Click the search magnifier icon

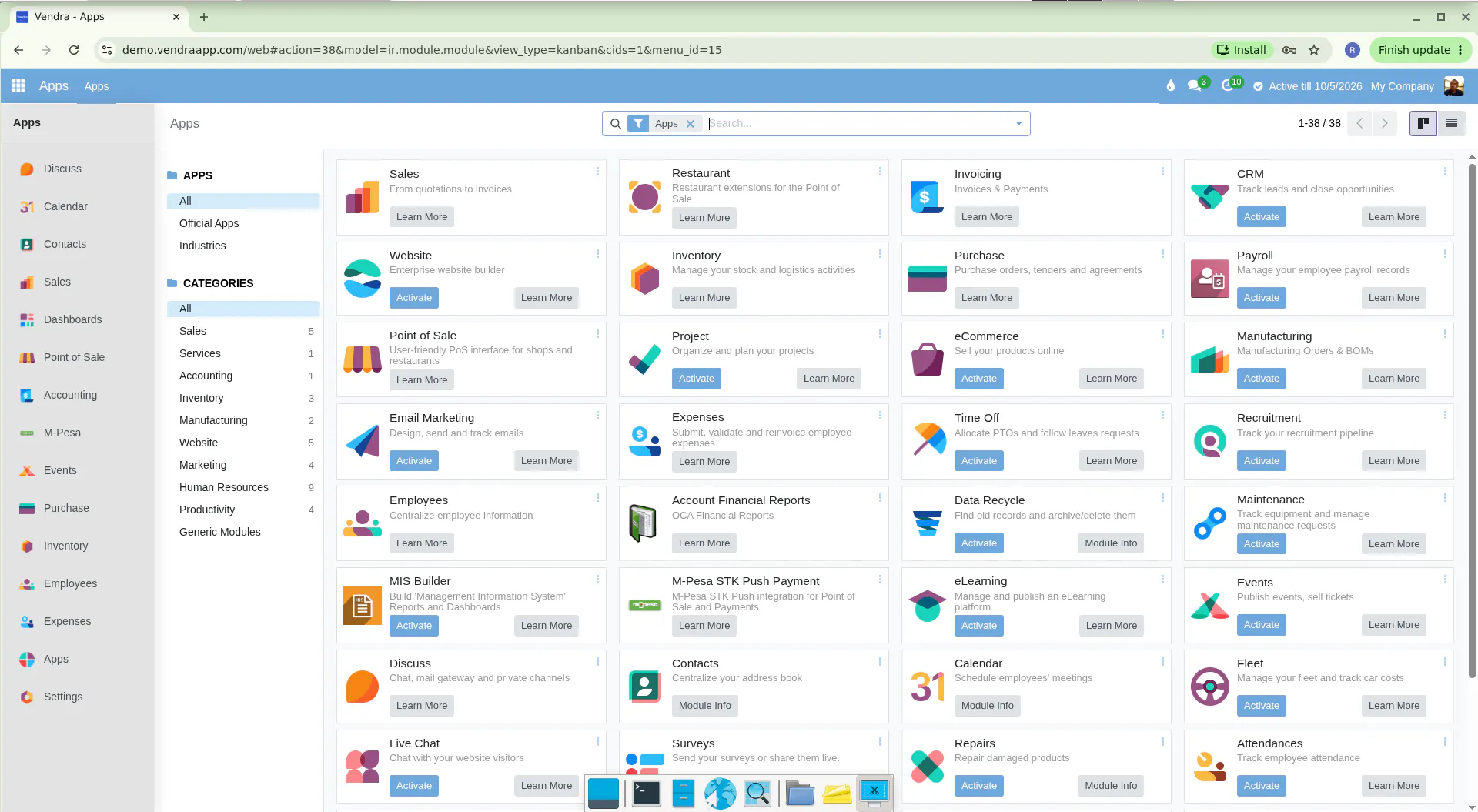616,124
